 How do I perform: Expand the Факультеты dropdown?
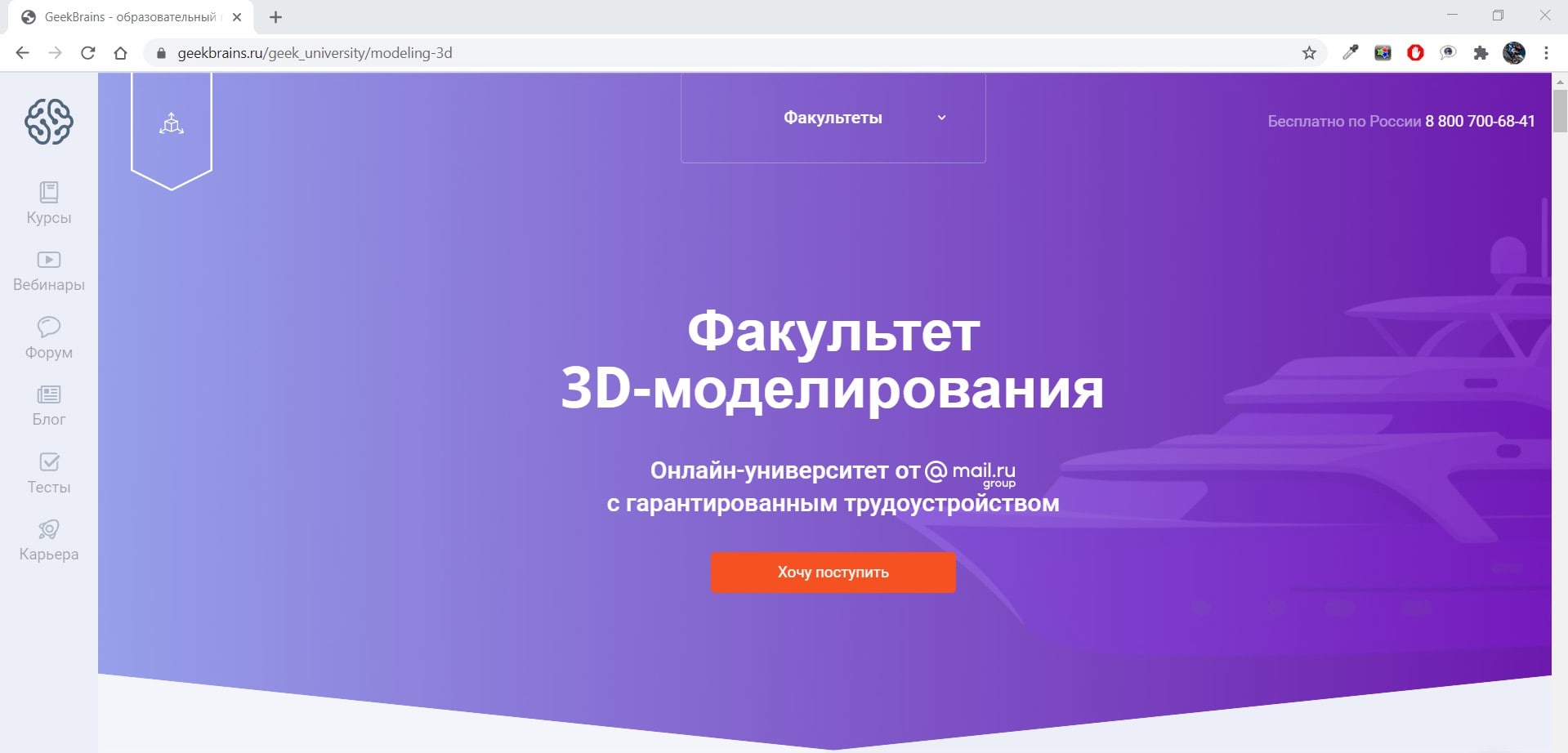[833, 118]
